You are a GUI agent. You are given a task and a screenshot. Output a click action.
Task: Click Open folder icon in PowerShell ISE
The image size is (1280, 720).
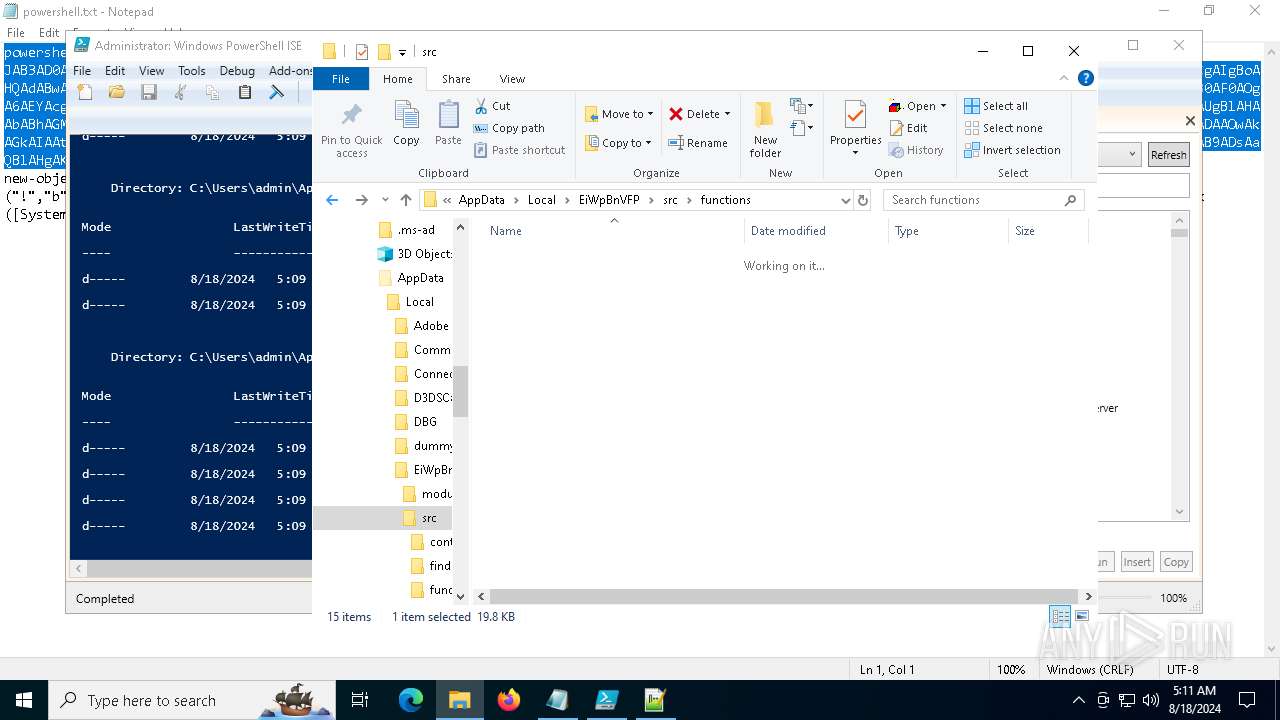(117, 92)
